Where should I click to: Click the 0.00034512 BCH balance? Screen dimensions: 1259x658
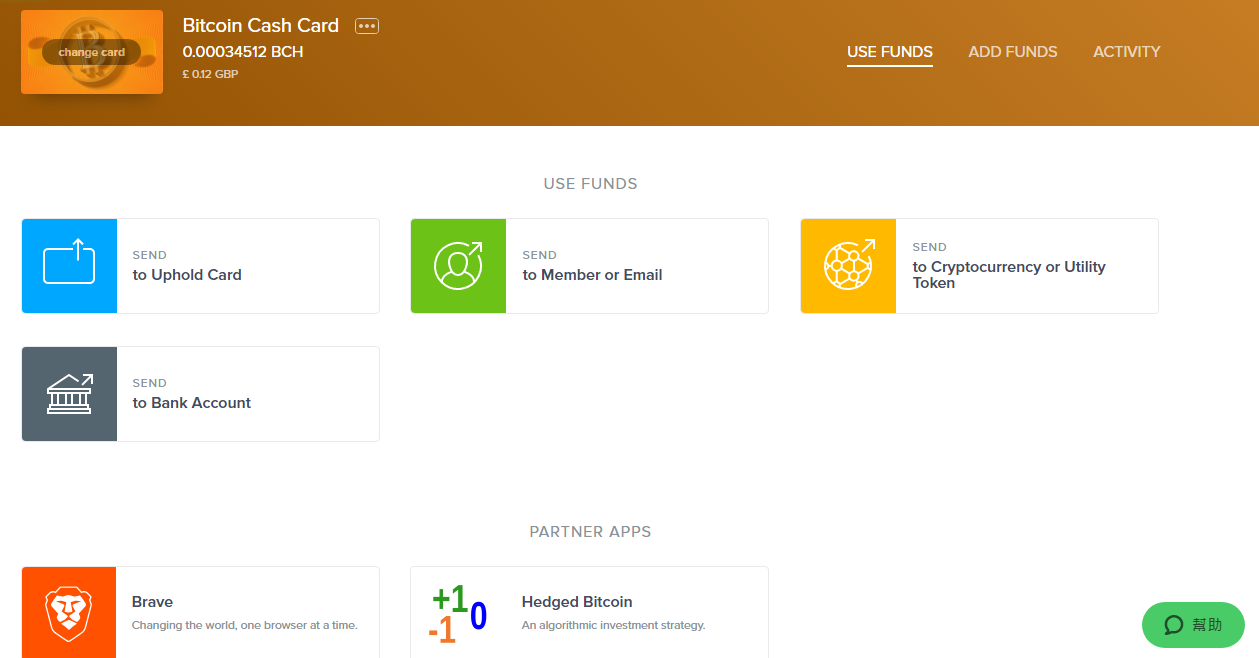[243, 52]
